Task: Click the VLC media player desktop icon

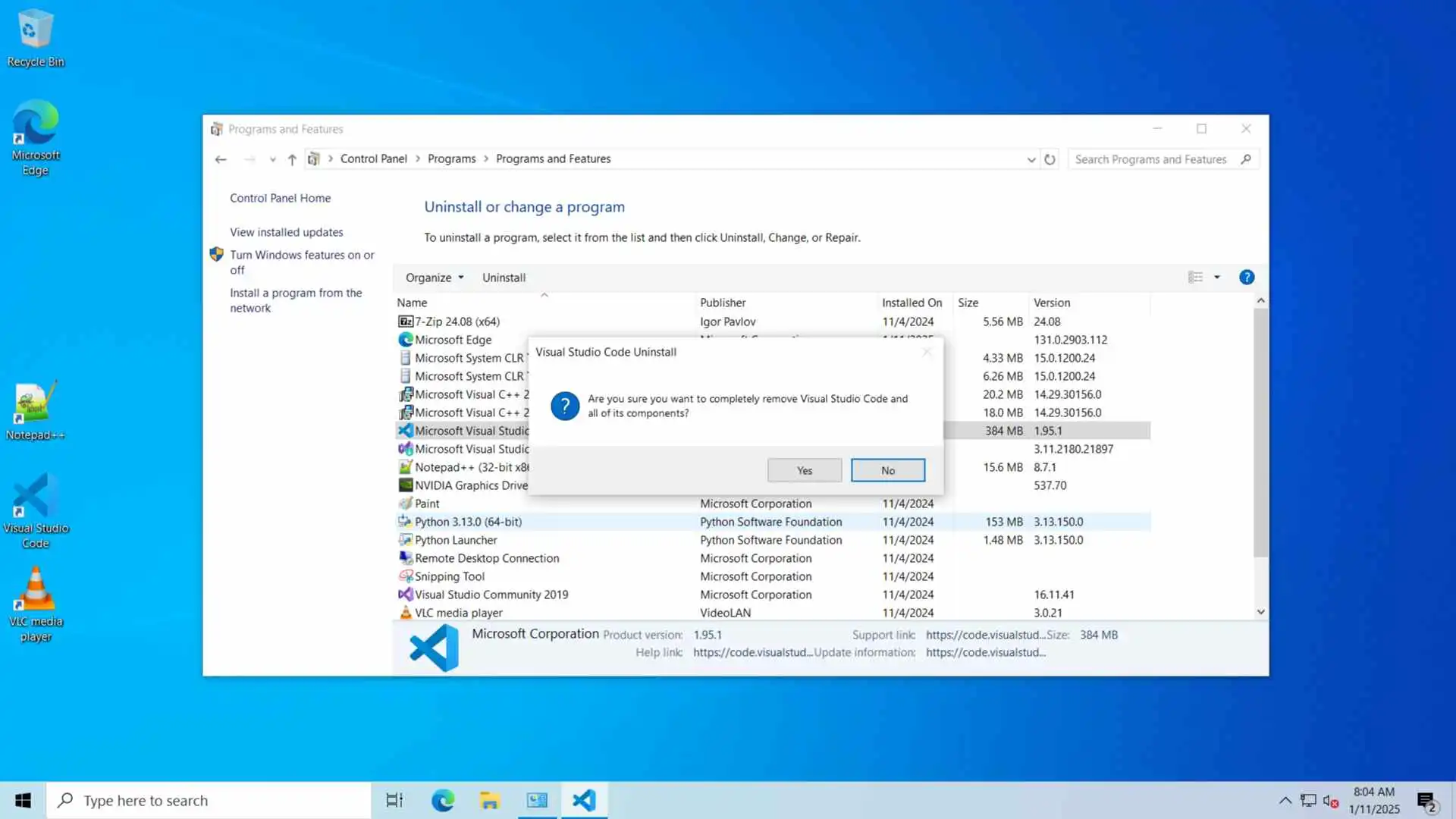Action: click(x=35, y=604)
